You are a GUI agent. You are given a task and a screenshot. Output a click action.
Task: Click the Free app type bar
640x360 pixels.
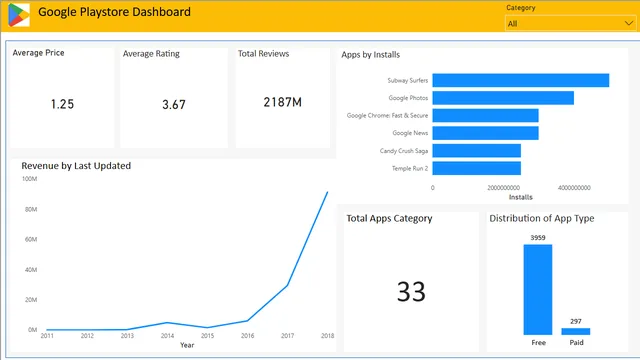click(x=538, y=290)
